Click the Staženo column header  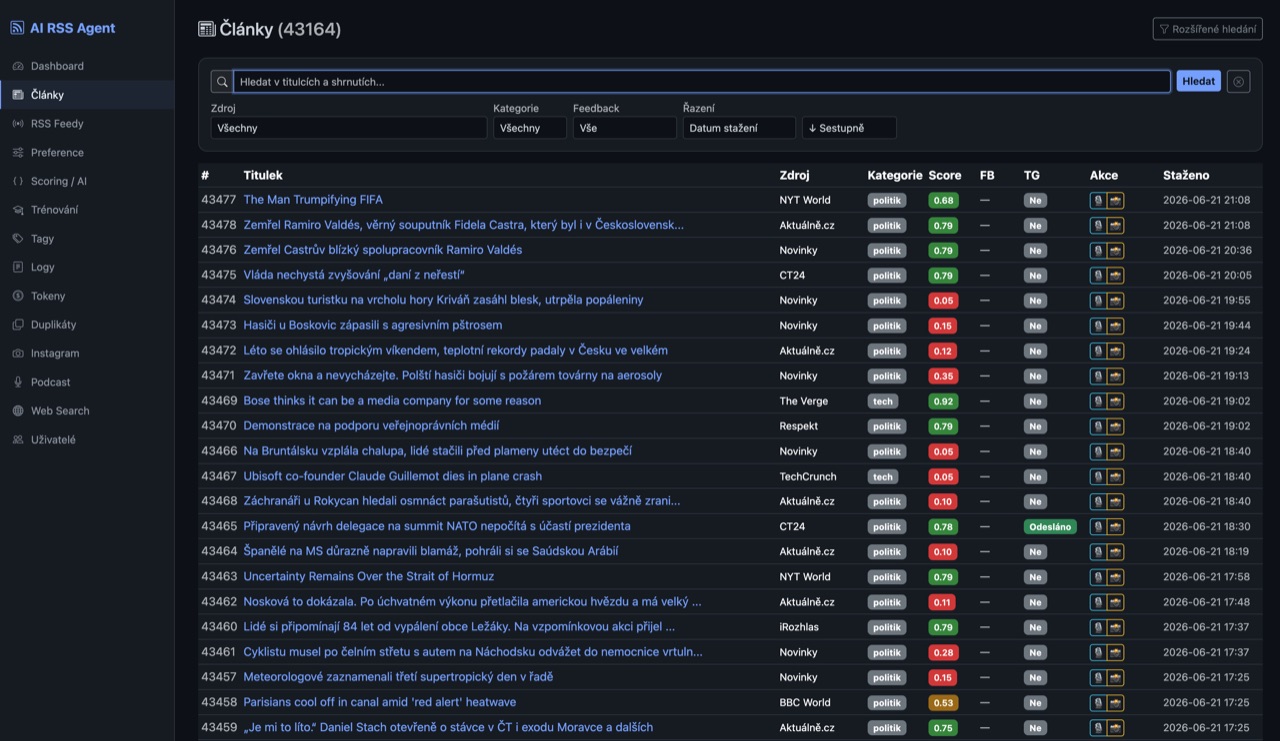(x=1186, y=175)
